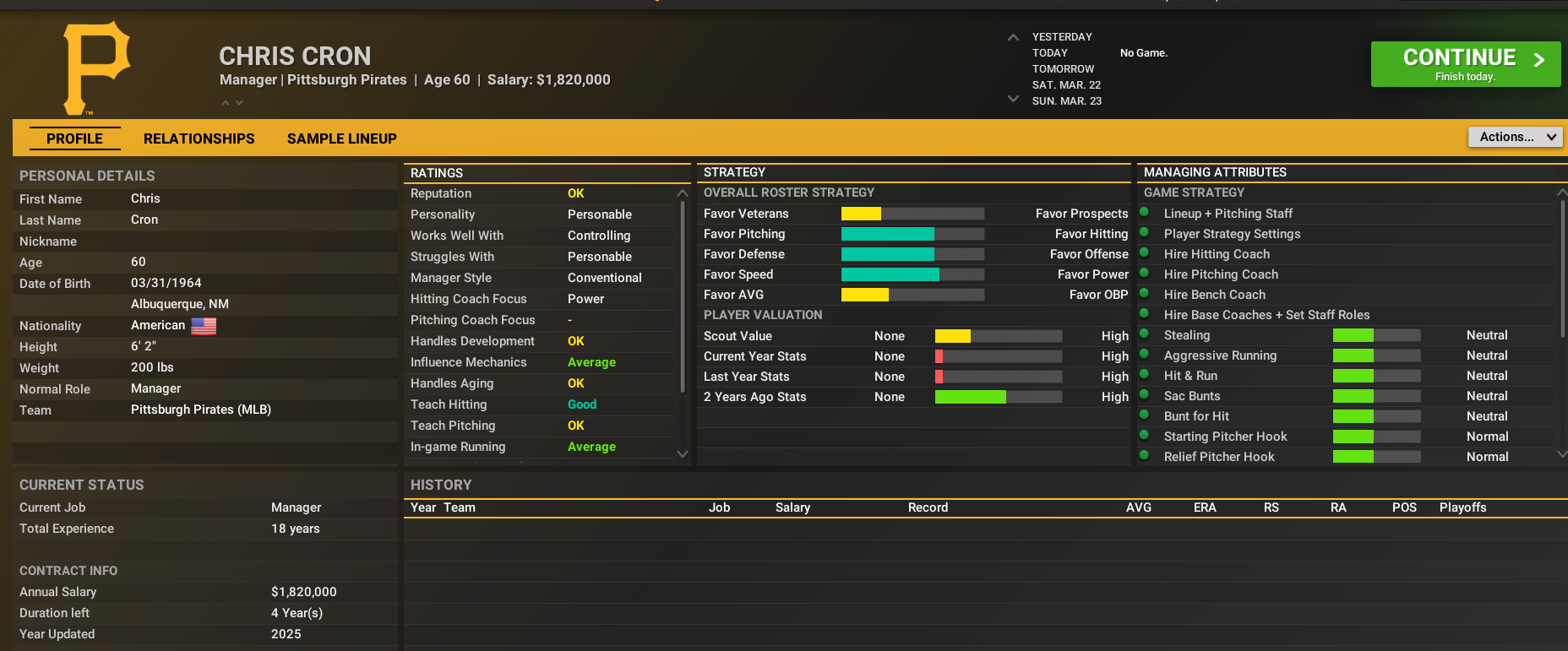The image size is (1568, 651).
Task: Click the Ratings panel scroll up arrow
Action: pyautogui.click(x=683, y=193)
